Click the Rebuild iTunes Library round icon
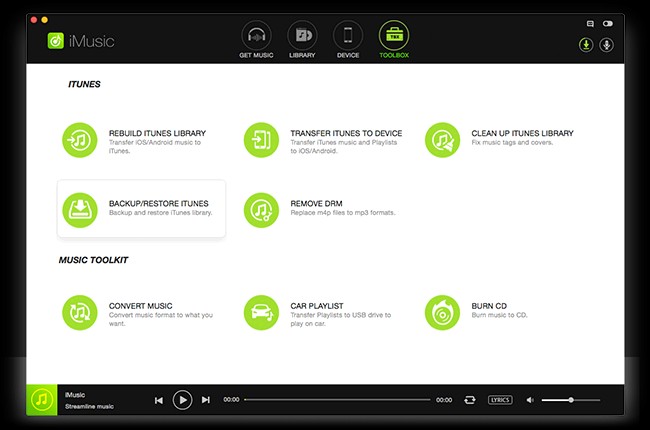This screenshot has width=650, height=430. point(80,140)
